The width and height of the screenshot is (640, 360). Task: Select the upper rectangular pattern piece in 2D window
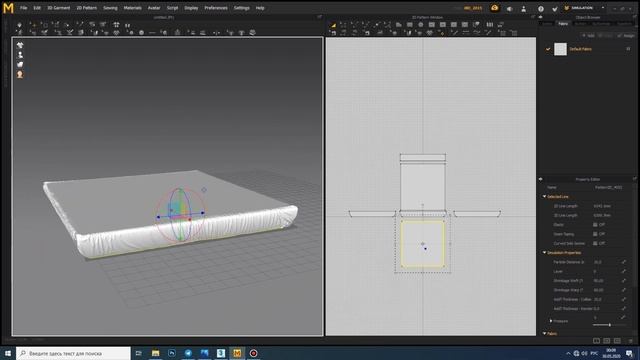[x=422, y=186]
